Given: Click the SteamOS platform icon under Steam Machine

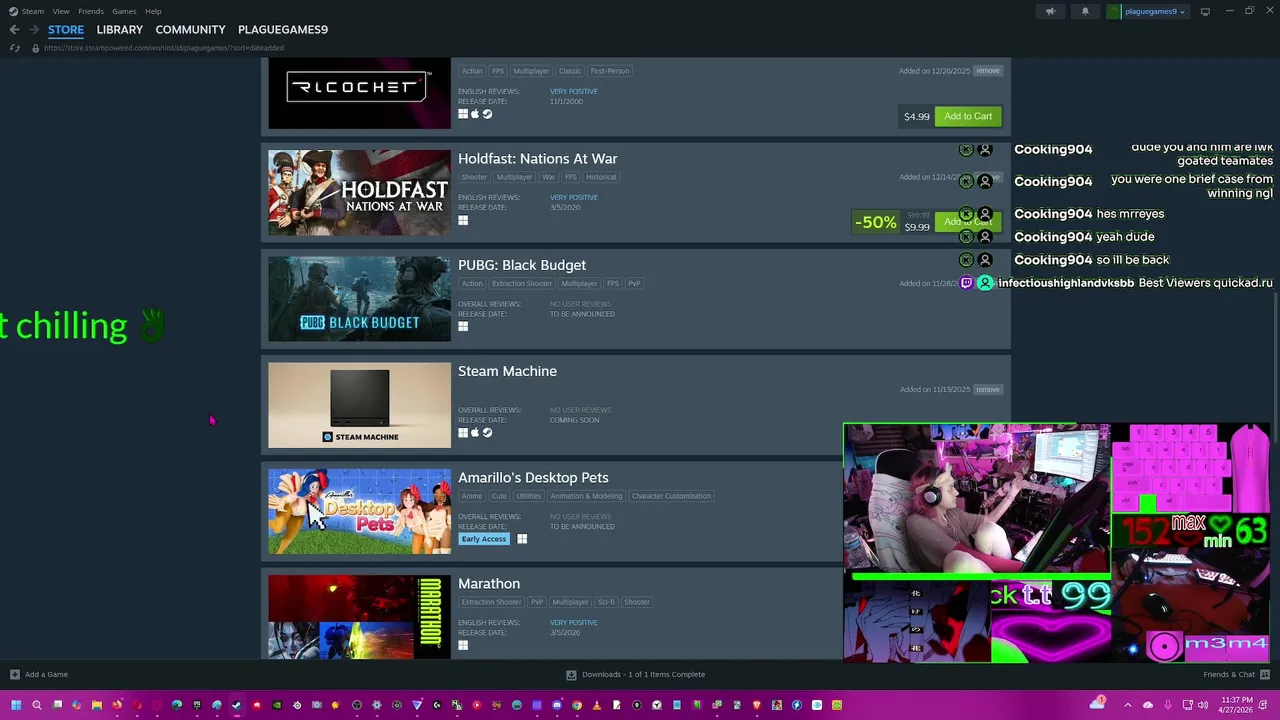Looking at the screenshot, I should click(487, 432).
